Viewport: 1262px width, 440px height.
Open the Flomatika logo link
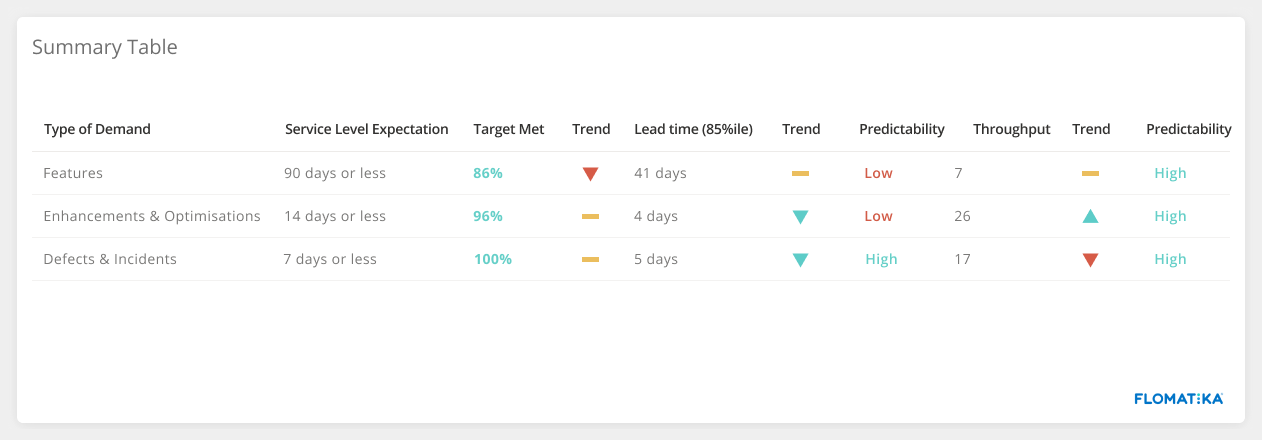coord(1178,399)
